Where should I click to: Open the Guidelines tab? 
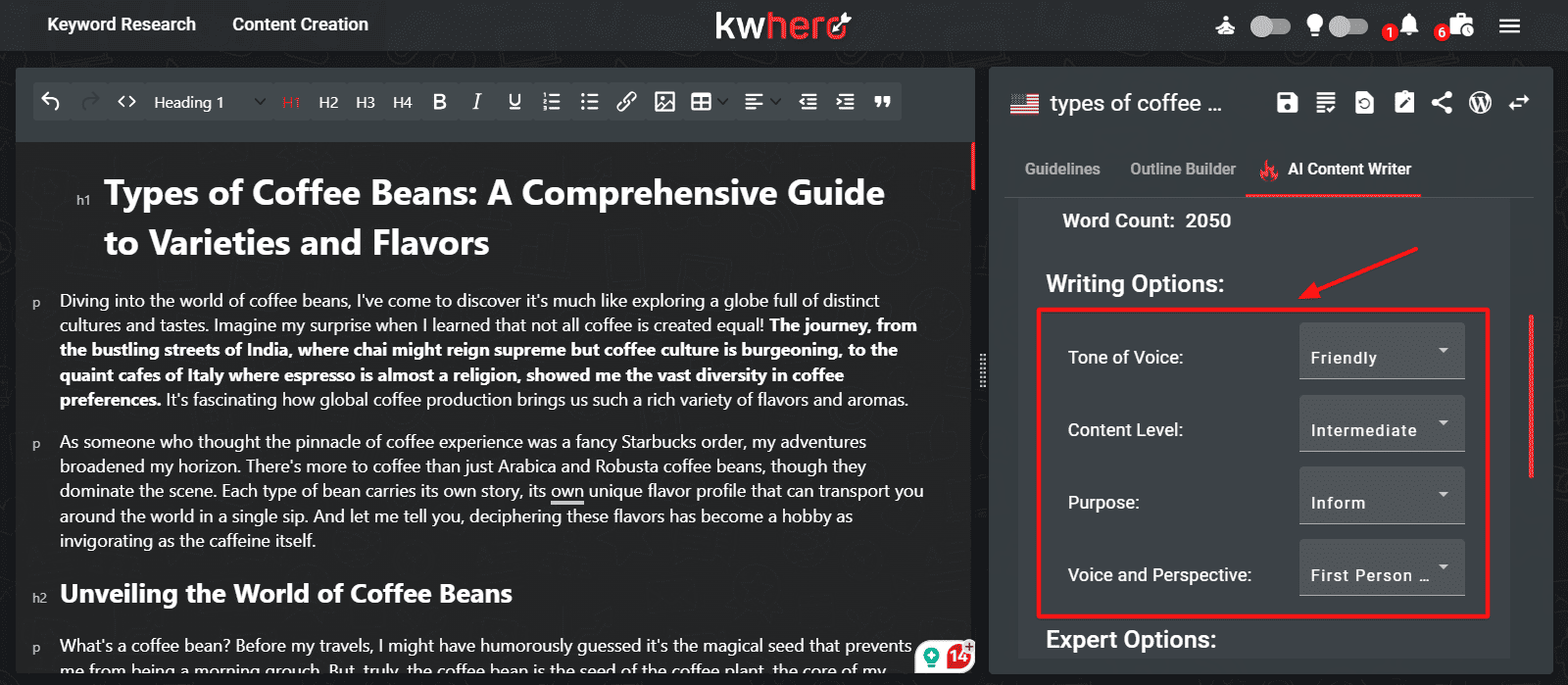[x=1062, y=169]
